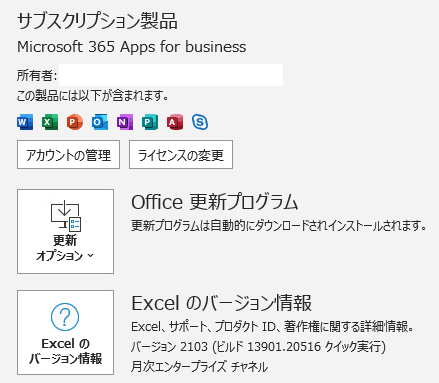Click the 更新プログラムは自動的に description text
Screen dimensions: 439x383
(x=279, y=226)
